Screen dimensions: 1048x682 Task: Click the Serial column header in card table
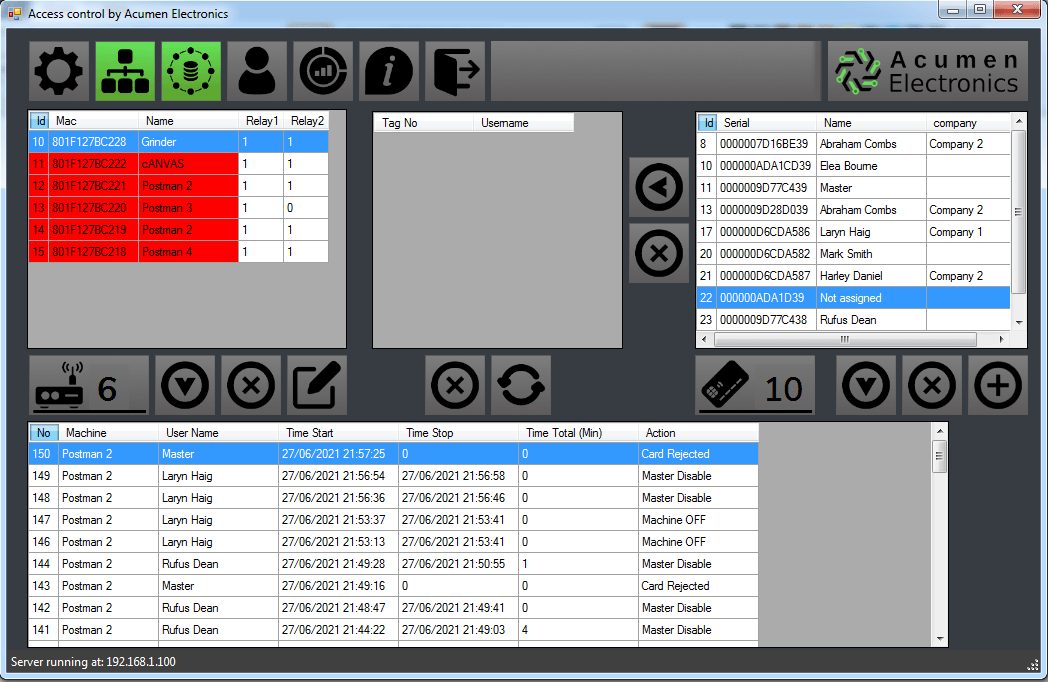point(767,122)
